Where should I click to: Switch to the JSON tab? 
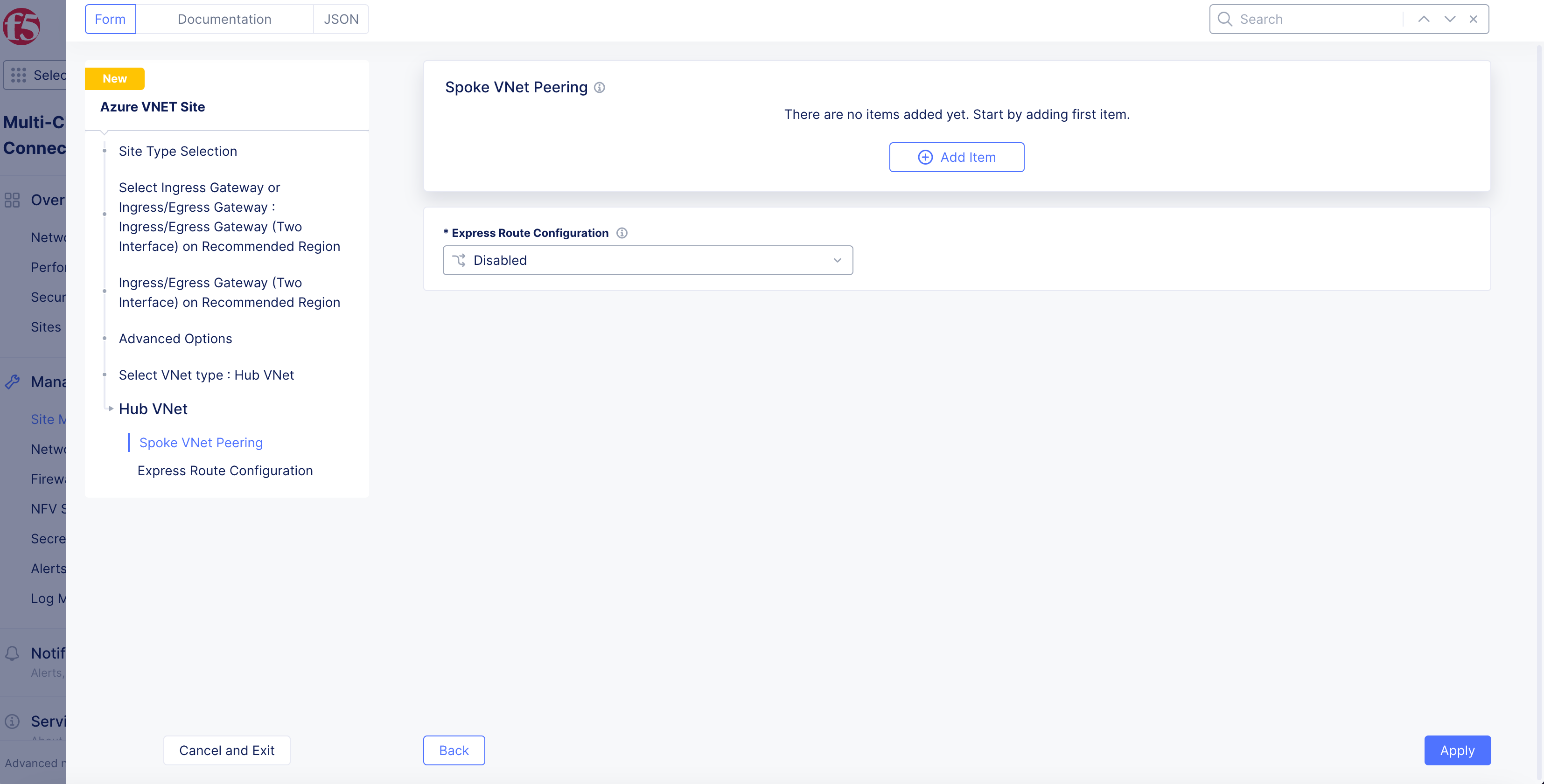pyautogui.click(x=341, y=19)
